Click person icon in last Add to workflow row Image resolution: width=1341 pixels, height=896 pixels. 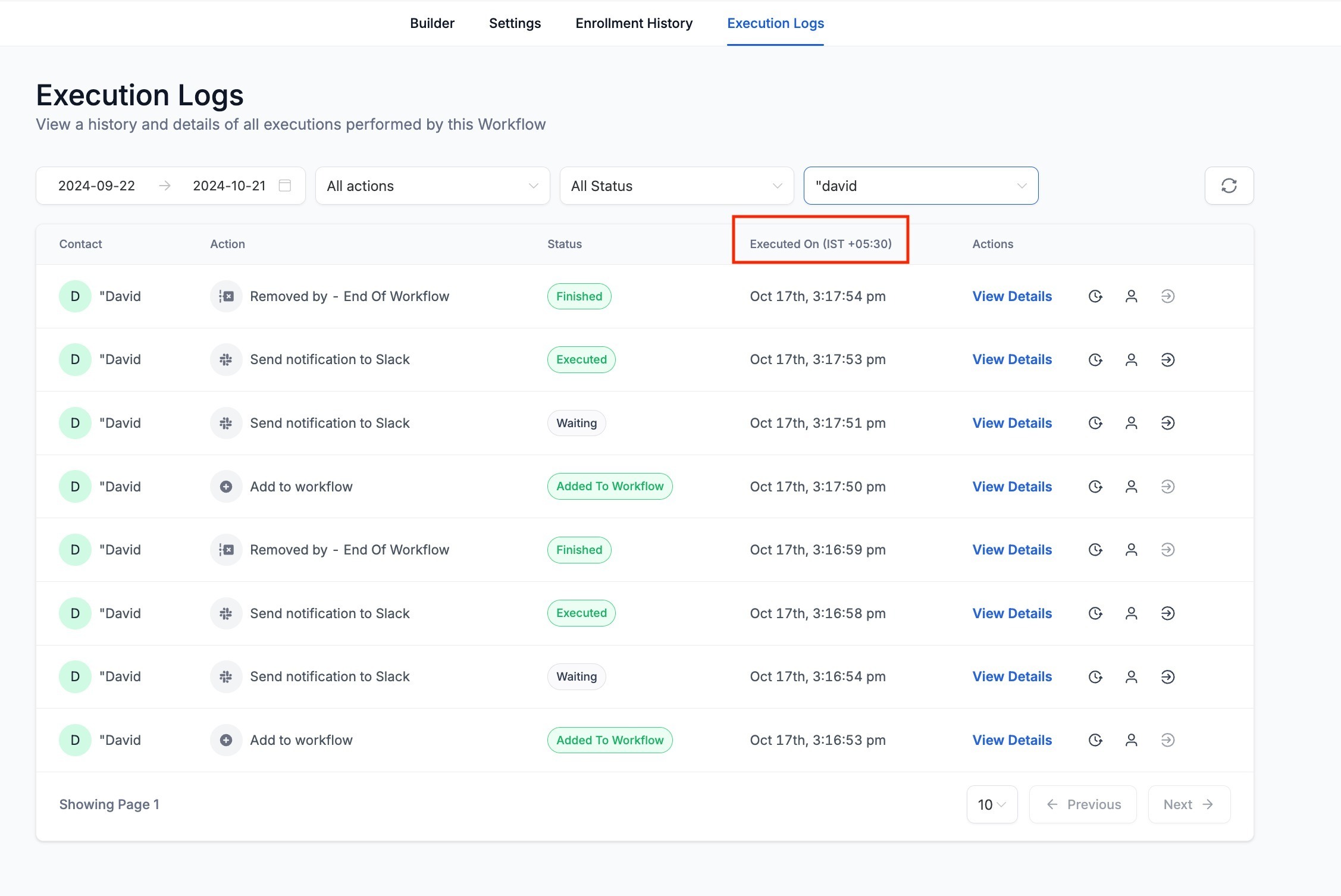coord(1131,740)
